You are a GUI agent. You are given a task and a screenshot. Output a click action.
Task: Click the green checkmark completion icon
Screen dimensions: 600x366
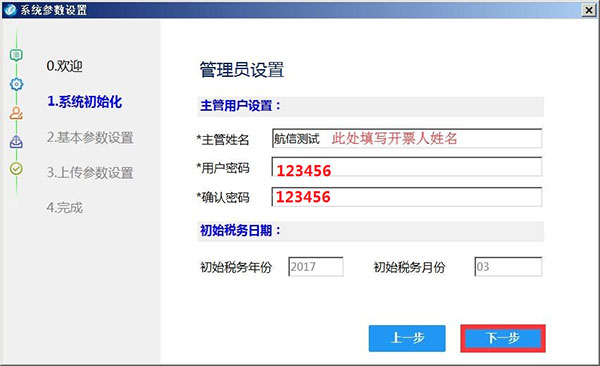point(16,168)
